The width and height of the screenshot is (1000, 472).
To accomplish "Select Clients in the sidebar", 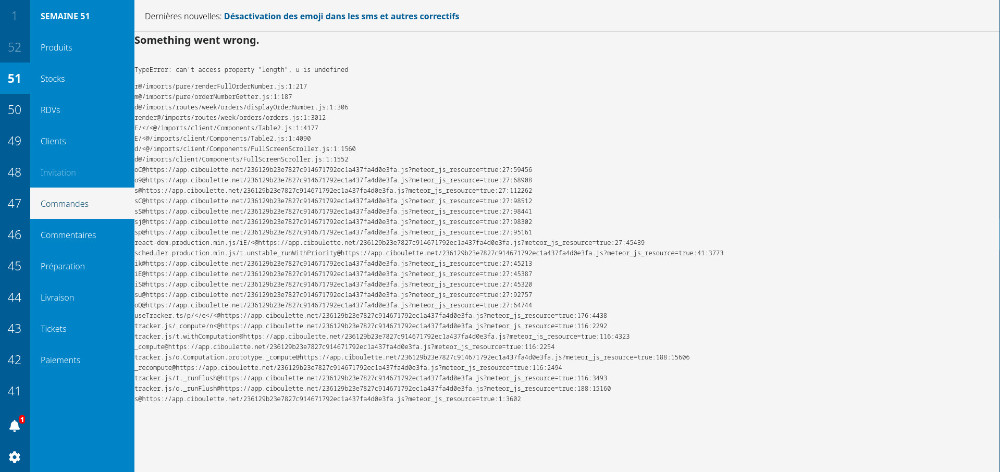I will pyautogui.click(x=54, y=141).
